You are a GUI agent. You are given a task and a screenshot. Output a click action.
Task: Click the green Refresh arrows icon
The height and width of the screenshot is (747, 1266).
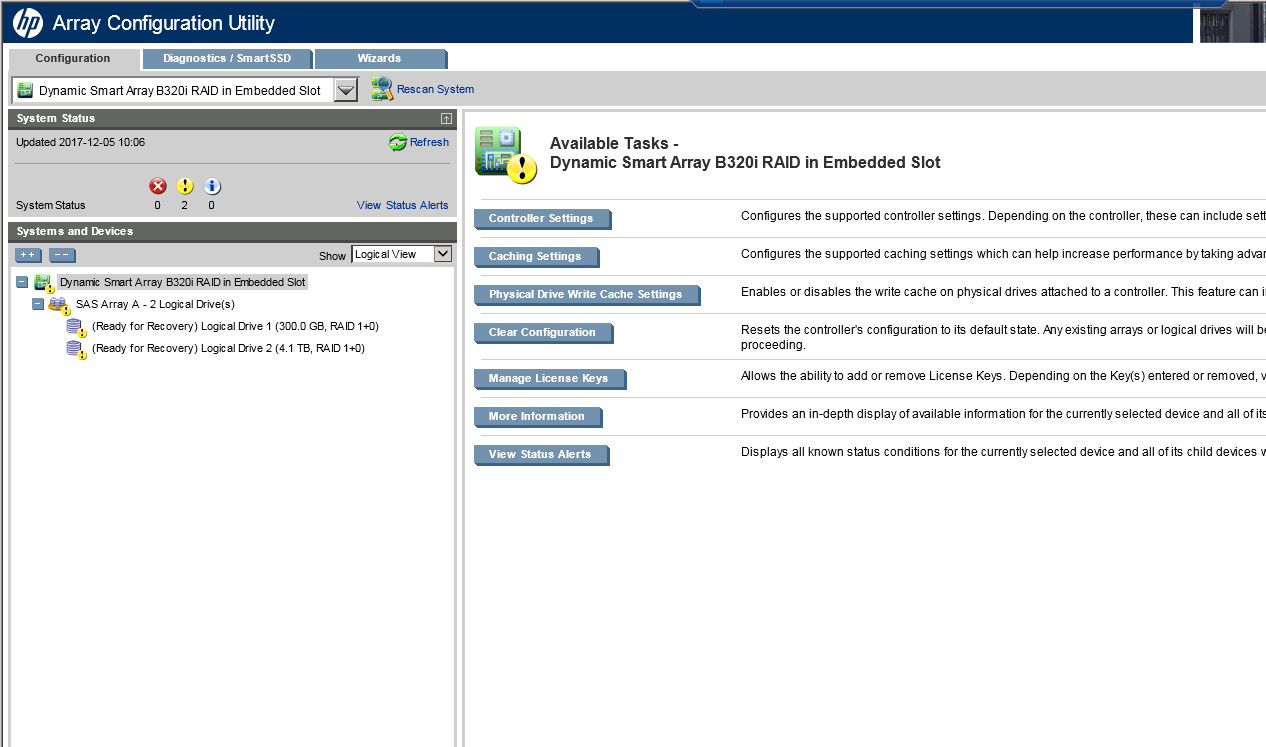coord(398,143)
